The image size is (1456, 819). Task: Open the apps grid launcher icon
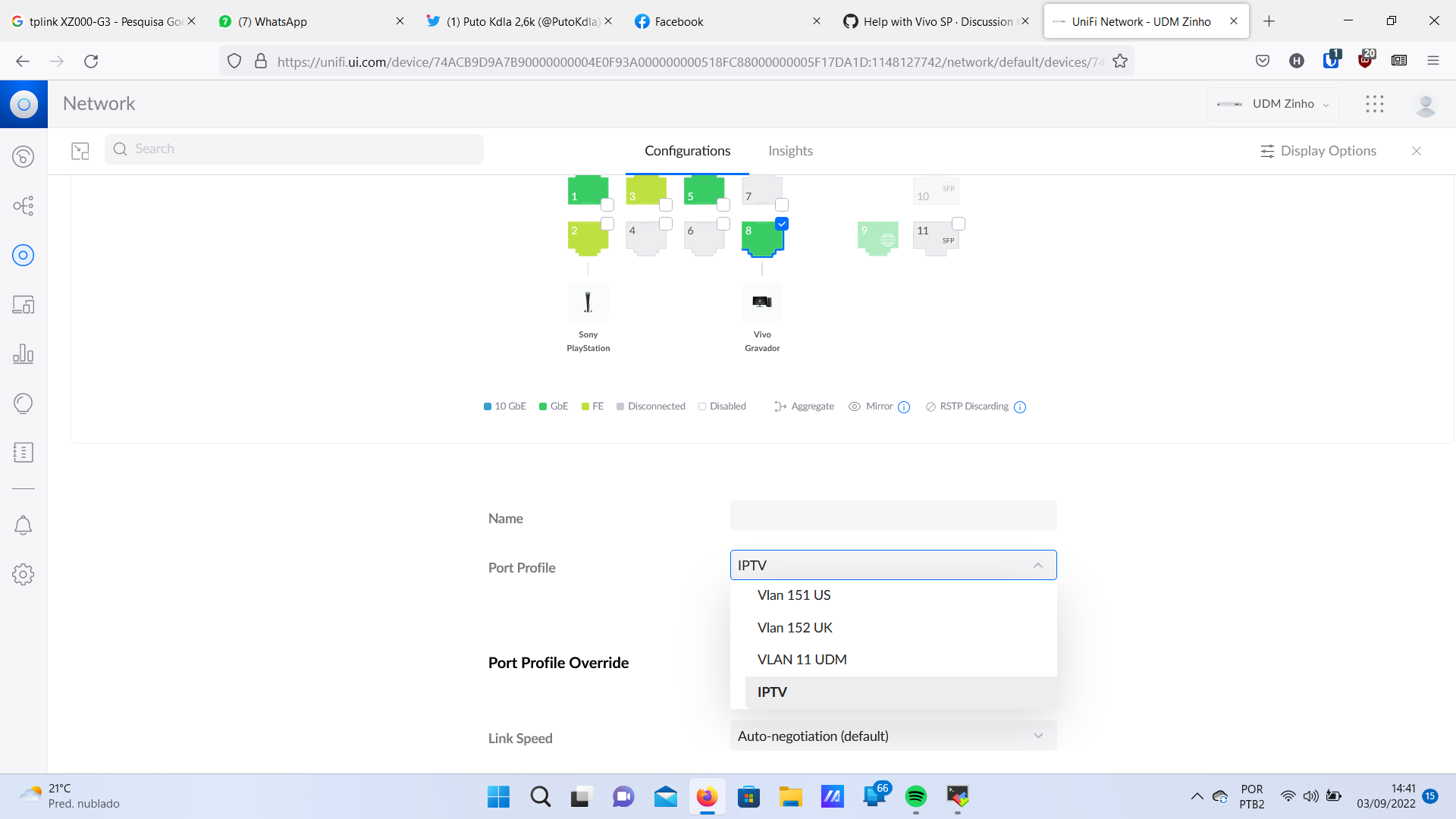(1375, 104)
